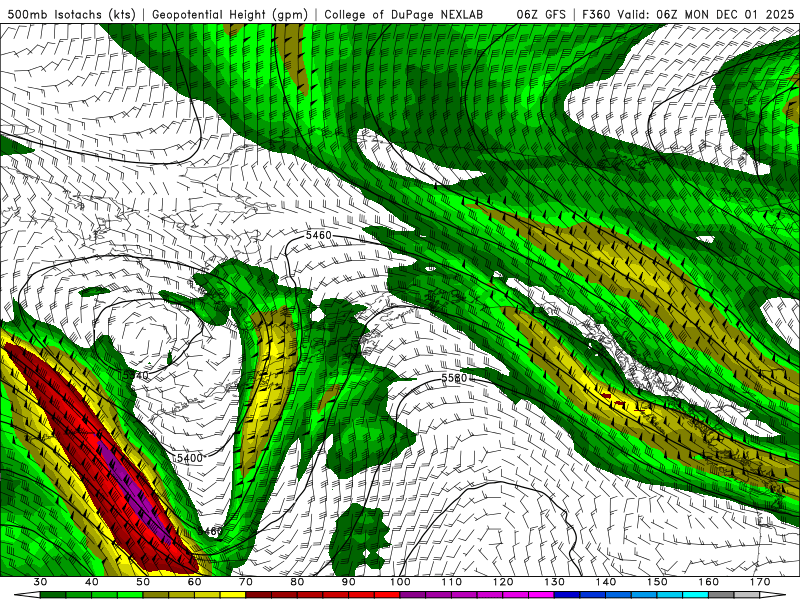Click the 120 value on the color scale

click(x=503, y=582)
